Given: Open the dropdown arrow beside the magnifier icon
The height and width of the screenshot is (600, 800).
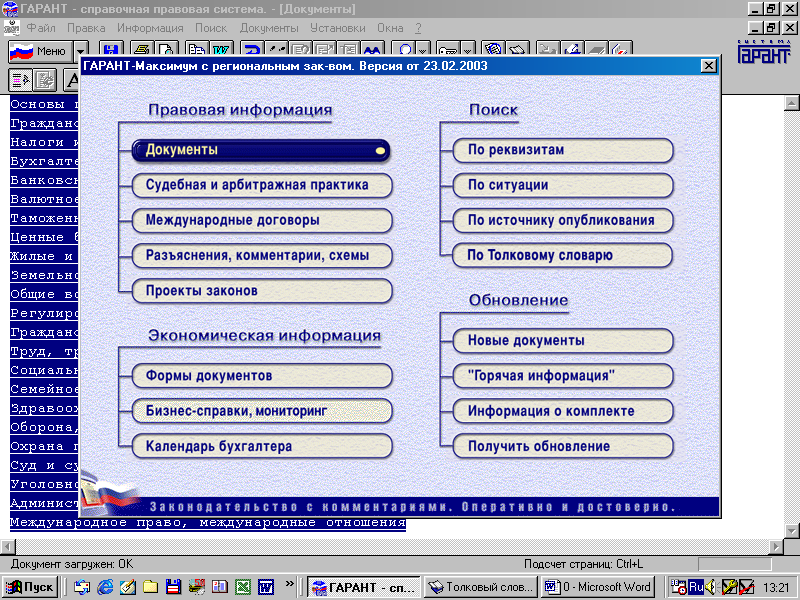Looking at the screenshot, I should coord(423,49).
